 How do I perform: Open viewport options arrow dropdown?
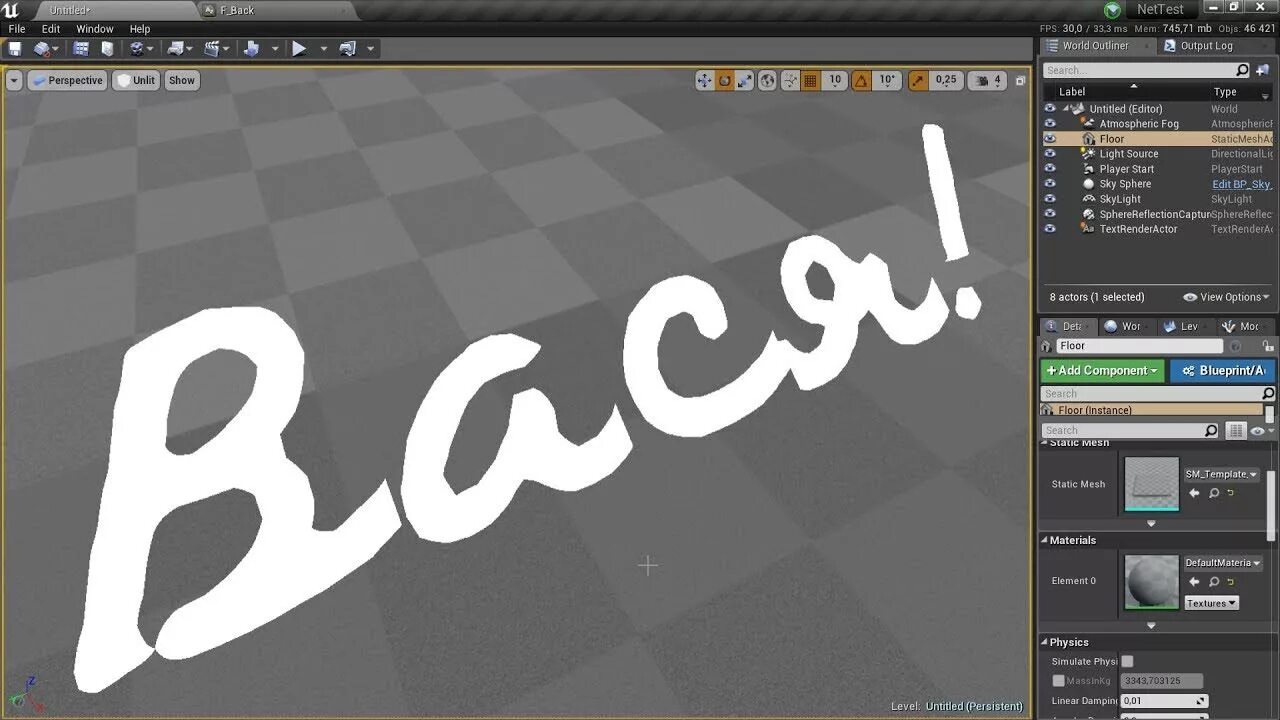[14, 80]
